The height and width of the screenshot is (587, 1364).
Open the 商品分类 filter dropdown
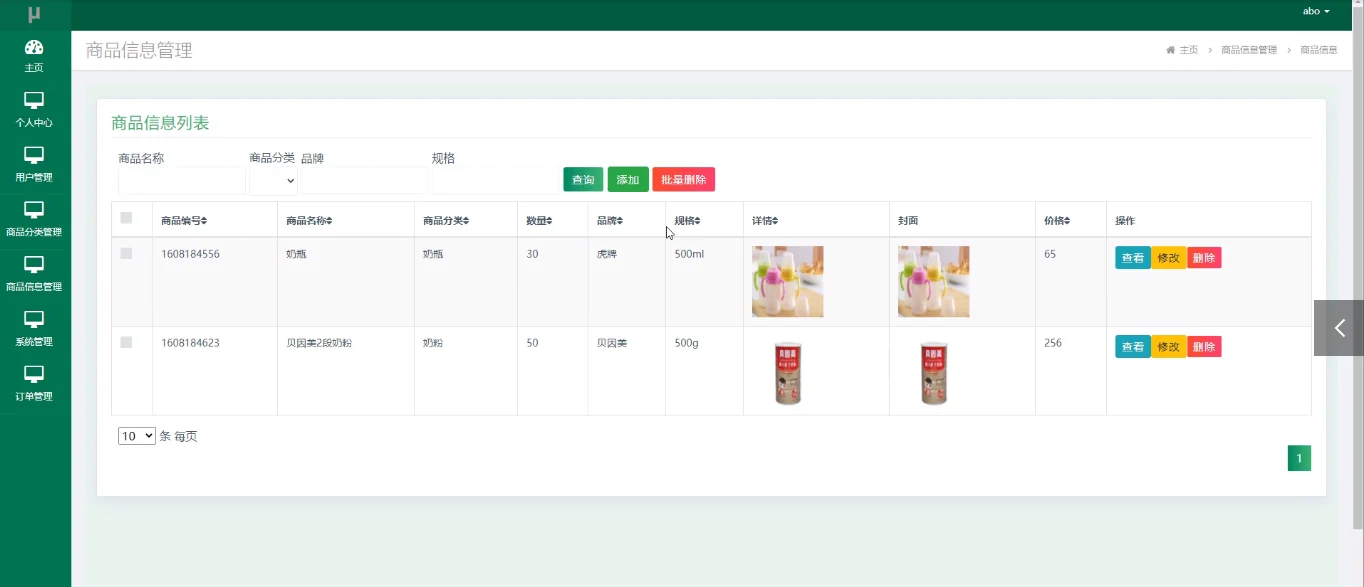pos(274,181)
